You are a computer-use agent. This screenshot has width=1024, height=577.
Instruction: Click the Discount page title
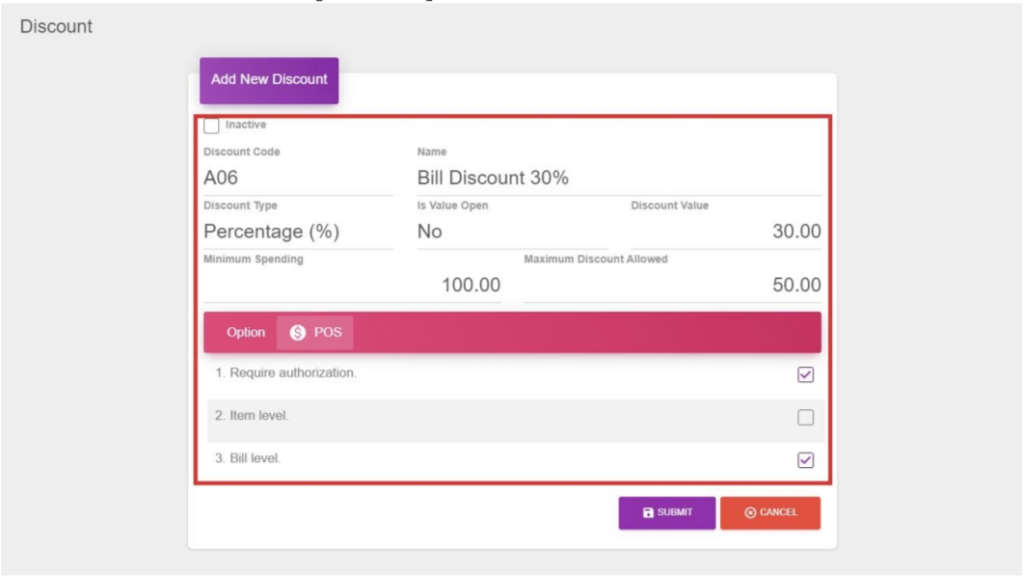coord(56,27)
